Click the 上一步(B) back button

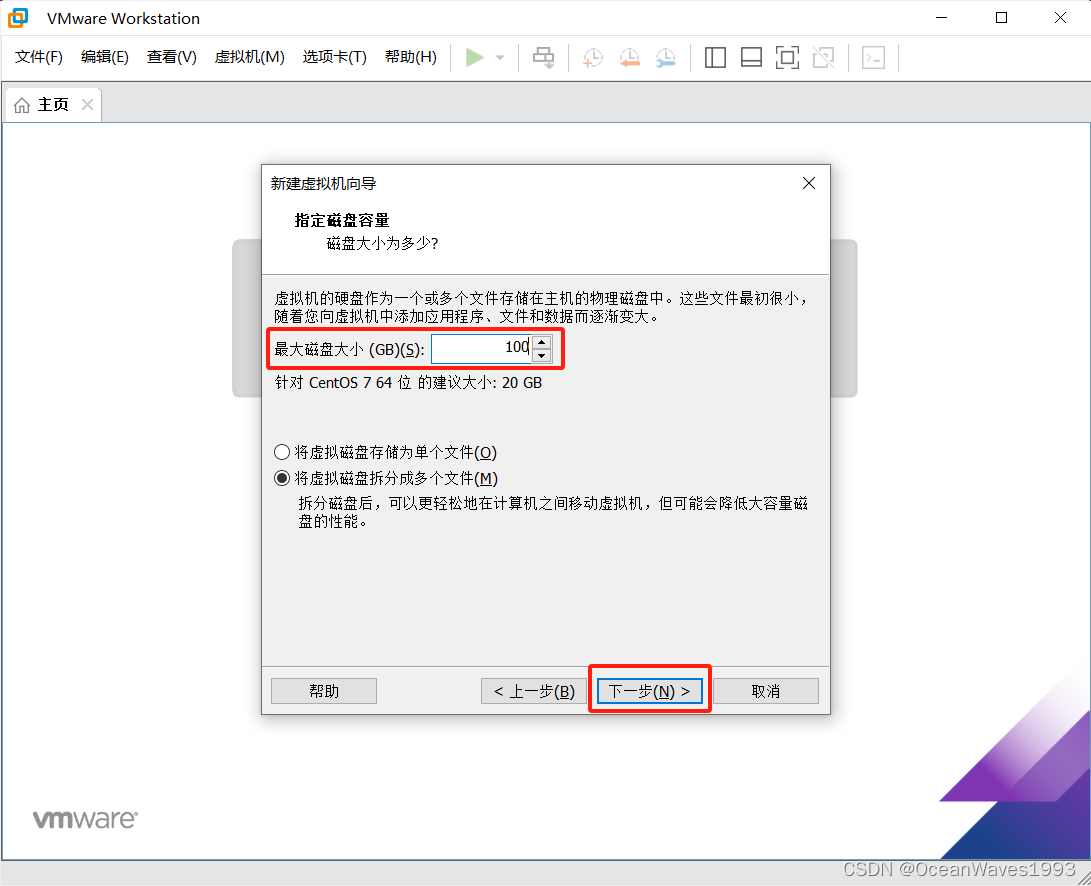coord(534,691)
